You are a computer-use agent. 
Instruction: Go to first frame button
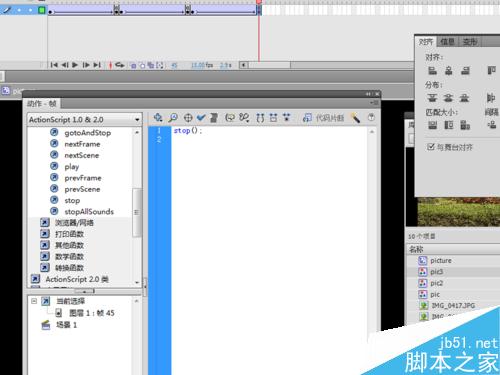(54, 65)
